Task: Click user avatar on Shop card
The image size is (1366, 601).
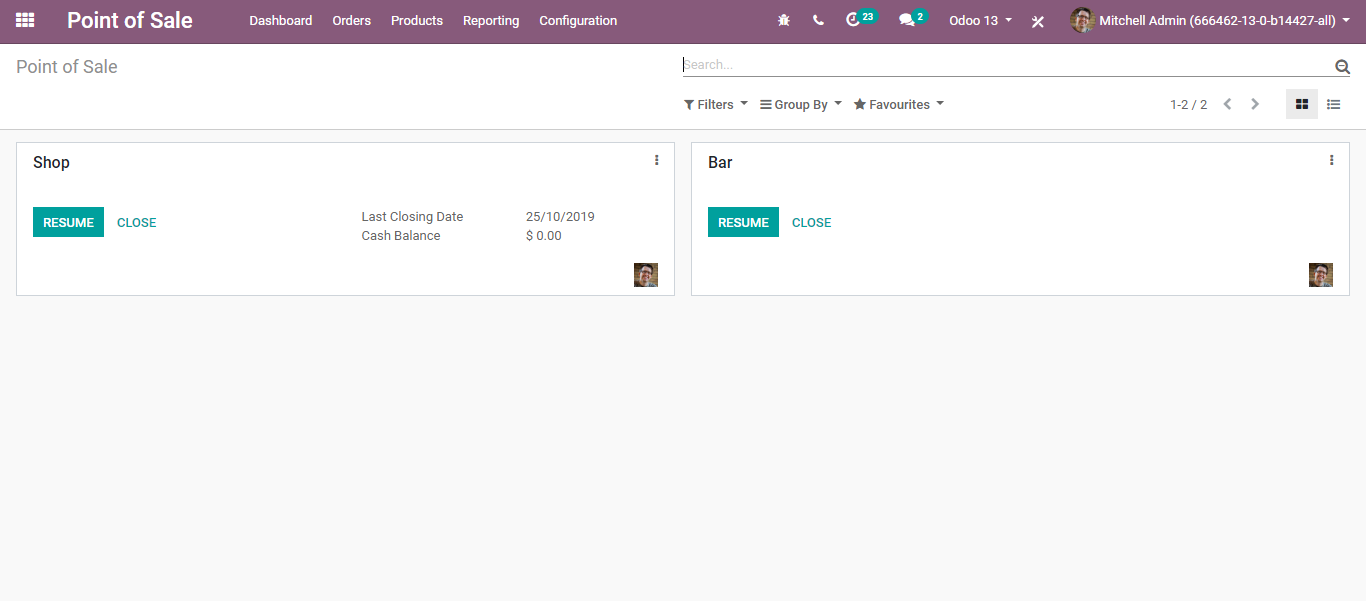Action: 646,275
